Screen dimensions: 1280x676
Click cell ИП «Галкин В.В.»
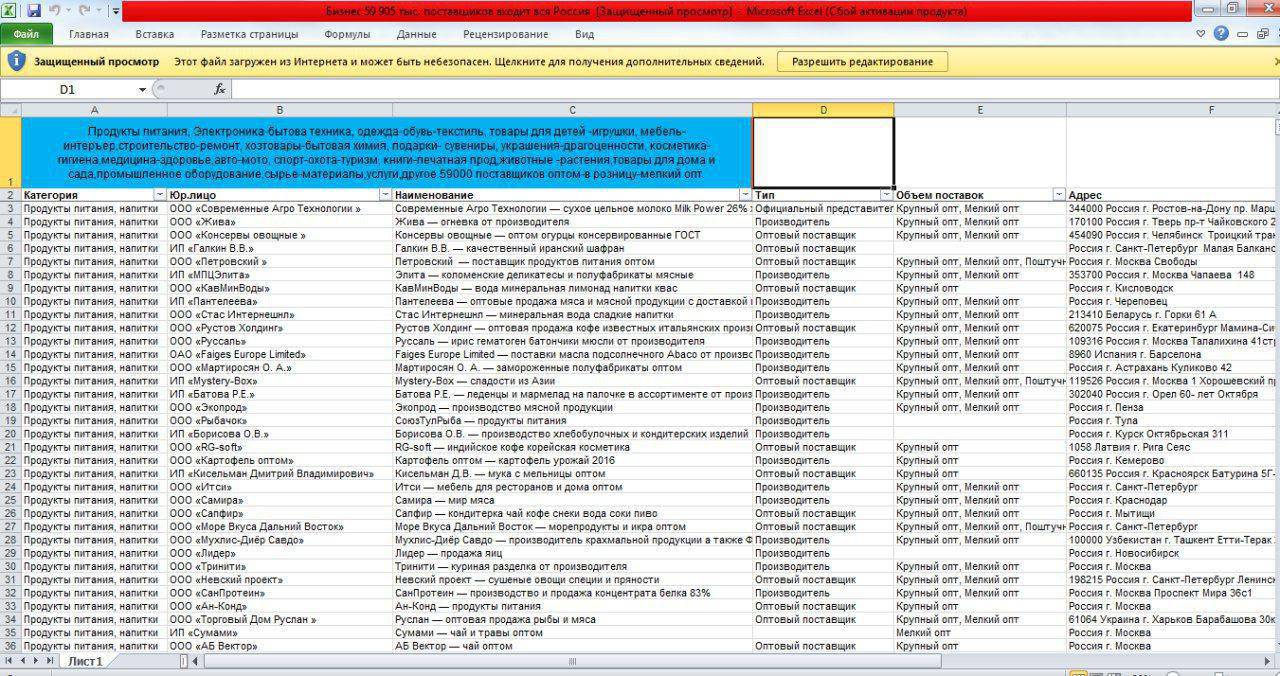coord(280,248)
